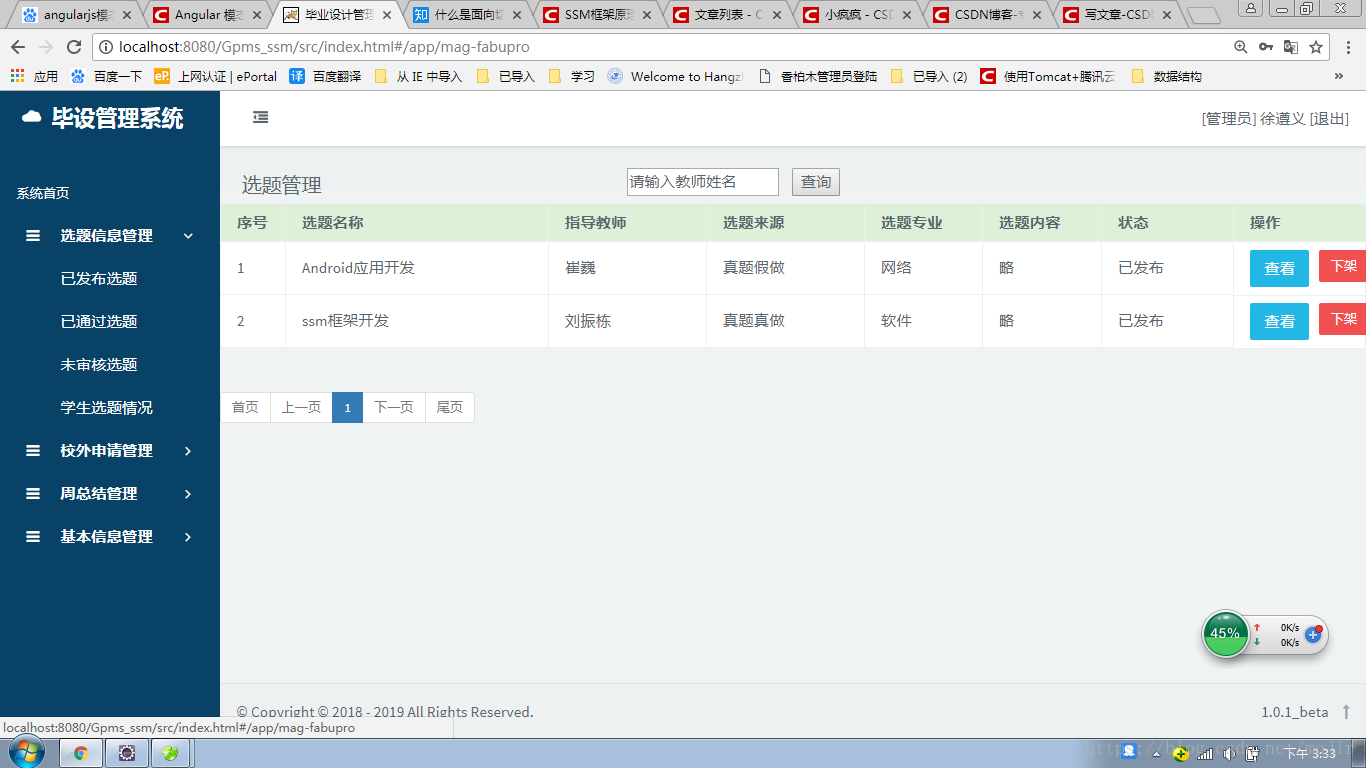The height and width of the screenshot is (768, 1366).
Task: Switch to the 写文章-CSDN browser tab
Action: pos(1116,15)
